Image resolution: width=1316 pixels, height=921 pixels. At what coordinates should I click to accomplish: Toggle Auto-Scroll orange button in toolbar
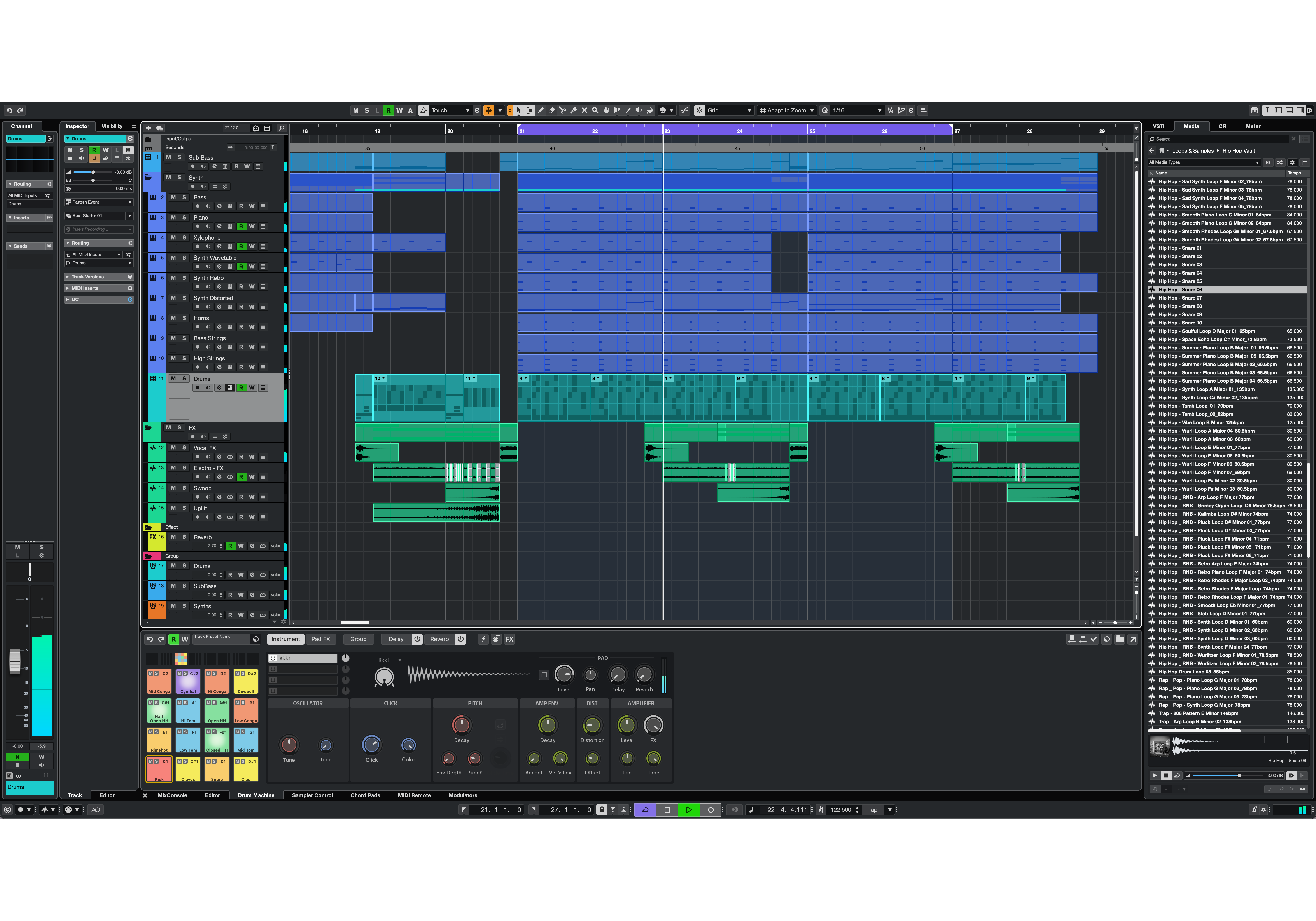click(x=489, y=111)
